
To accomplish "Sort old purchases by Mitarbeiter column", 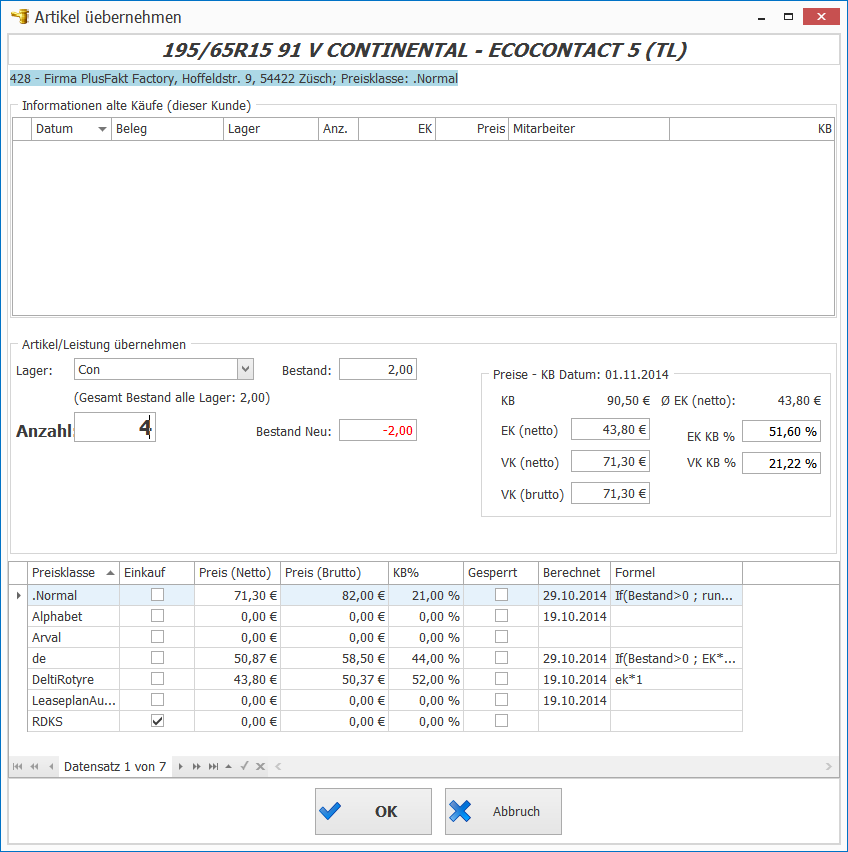I will tap(589, 129).
